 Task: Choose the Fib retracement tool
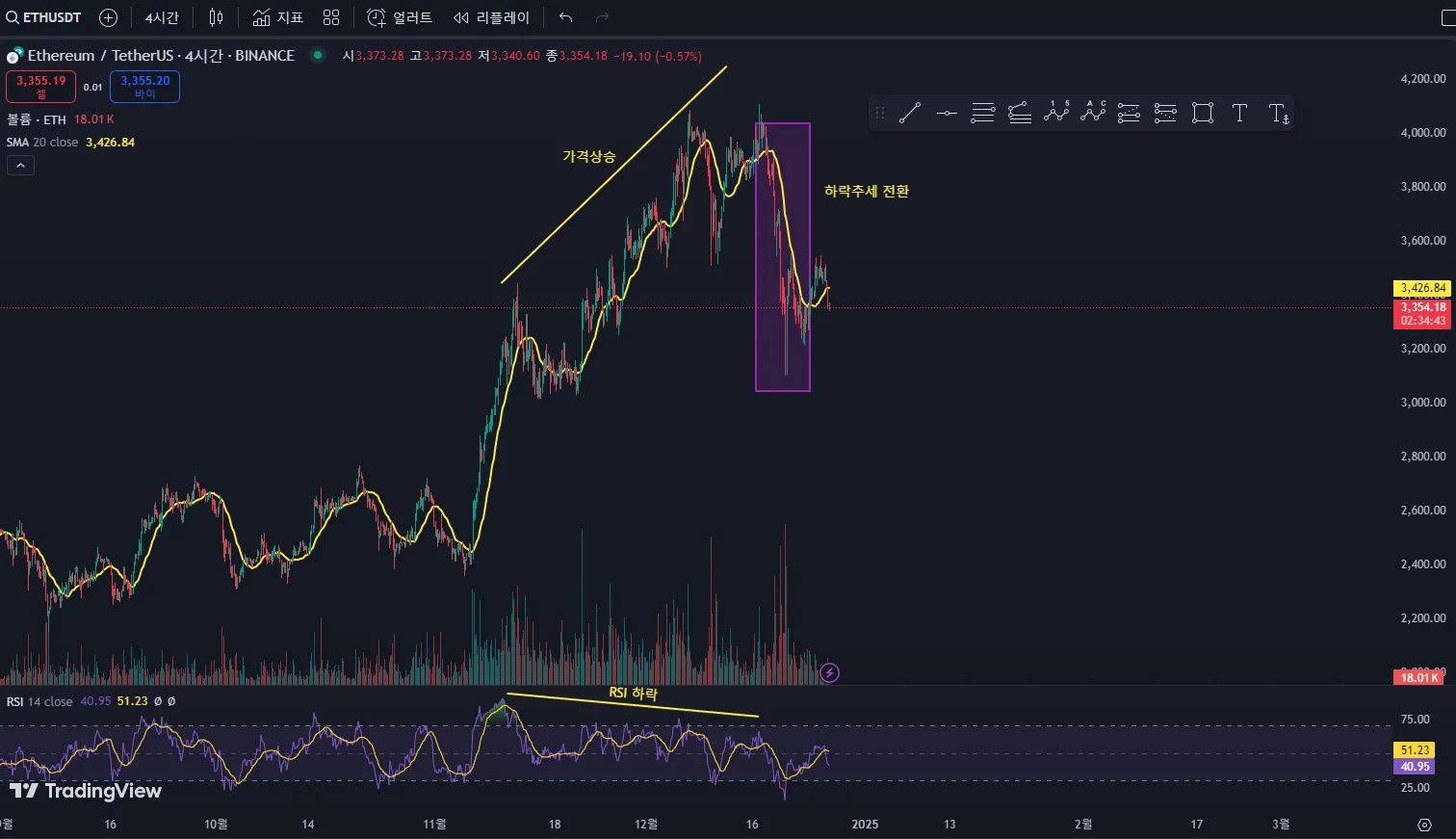(983, 114)
